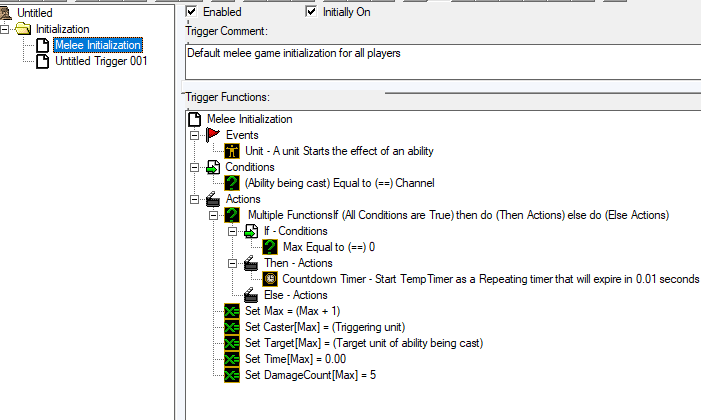Click the Else - Actions clapperboard icon
Screen dimensions: 701x420
click(251, 295)
